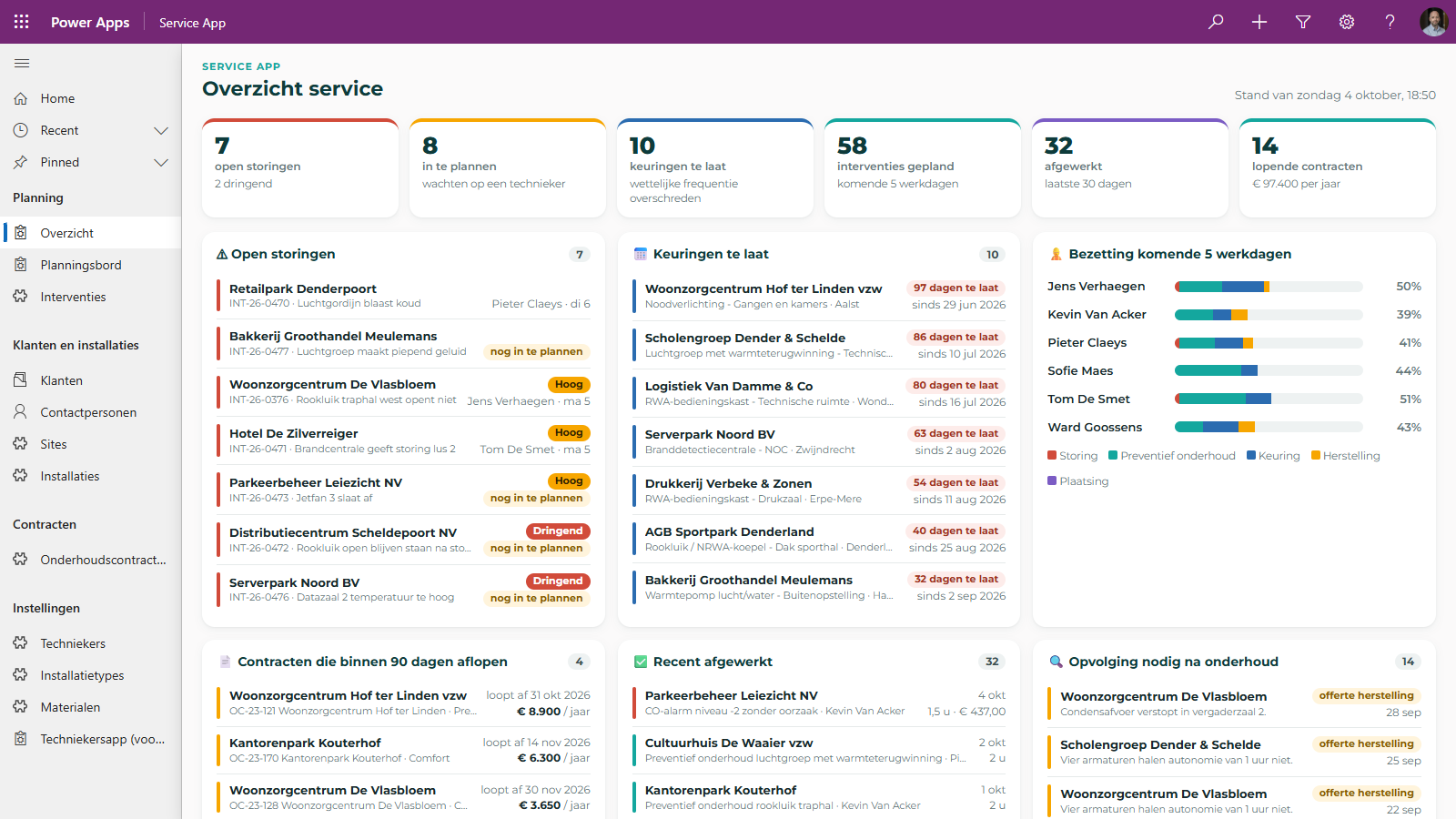Open Cultuurhuis De Waaier vzw afgewerkt row
This screenshot has height=819, width=1456.
tap(819, 750)
